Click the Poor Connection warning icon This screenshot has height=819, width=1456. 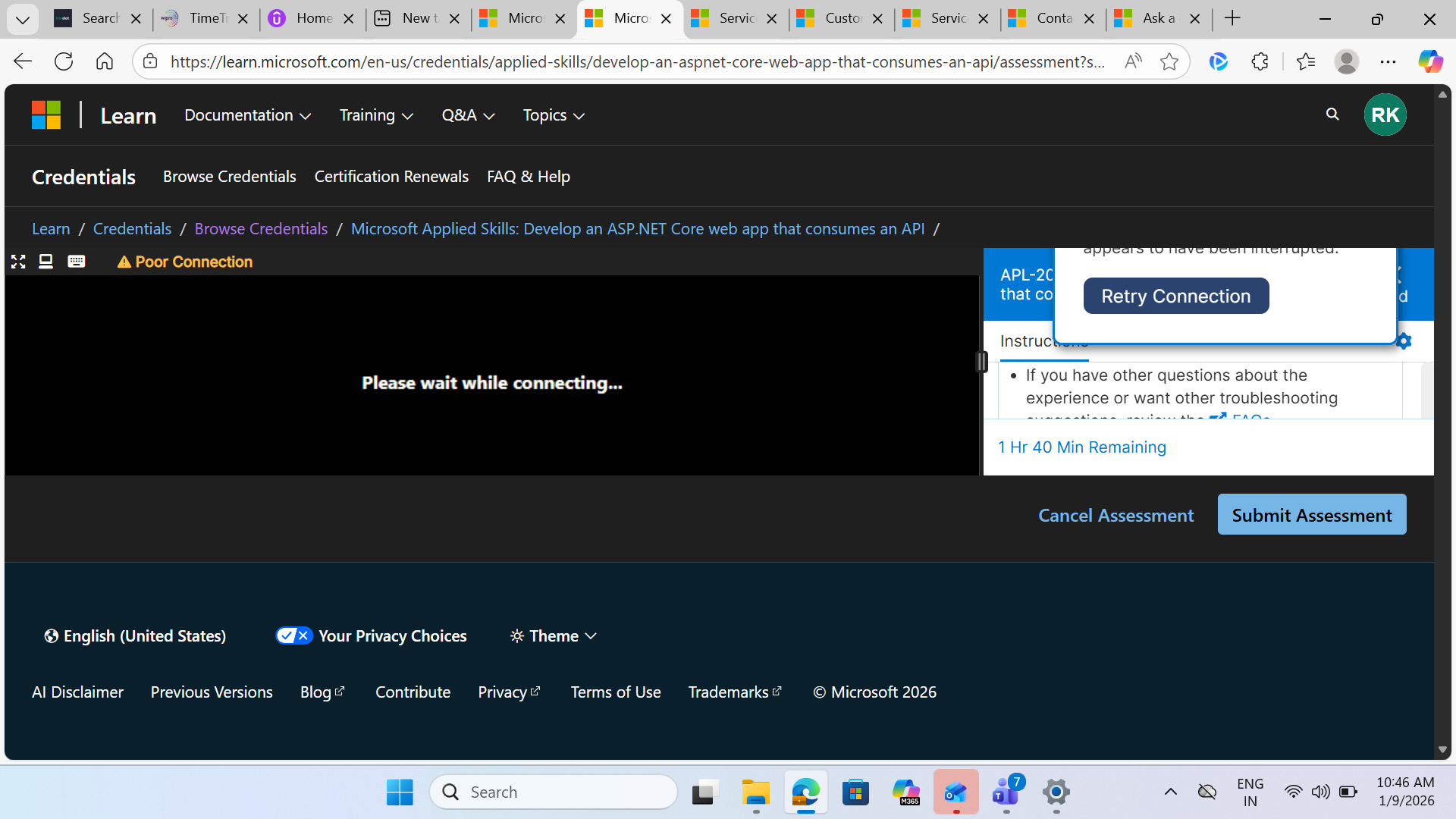point(124,262)
